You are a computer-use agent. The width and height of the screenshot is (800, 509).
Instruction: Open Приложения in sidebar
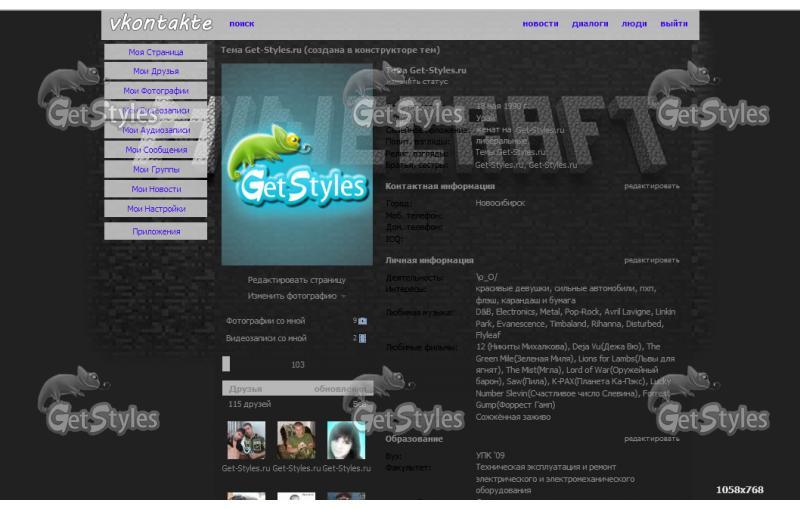click(156, 232)
